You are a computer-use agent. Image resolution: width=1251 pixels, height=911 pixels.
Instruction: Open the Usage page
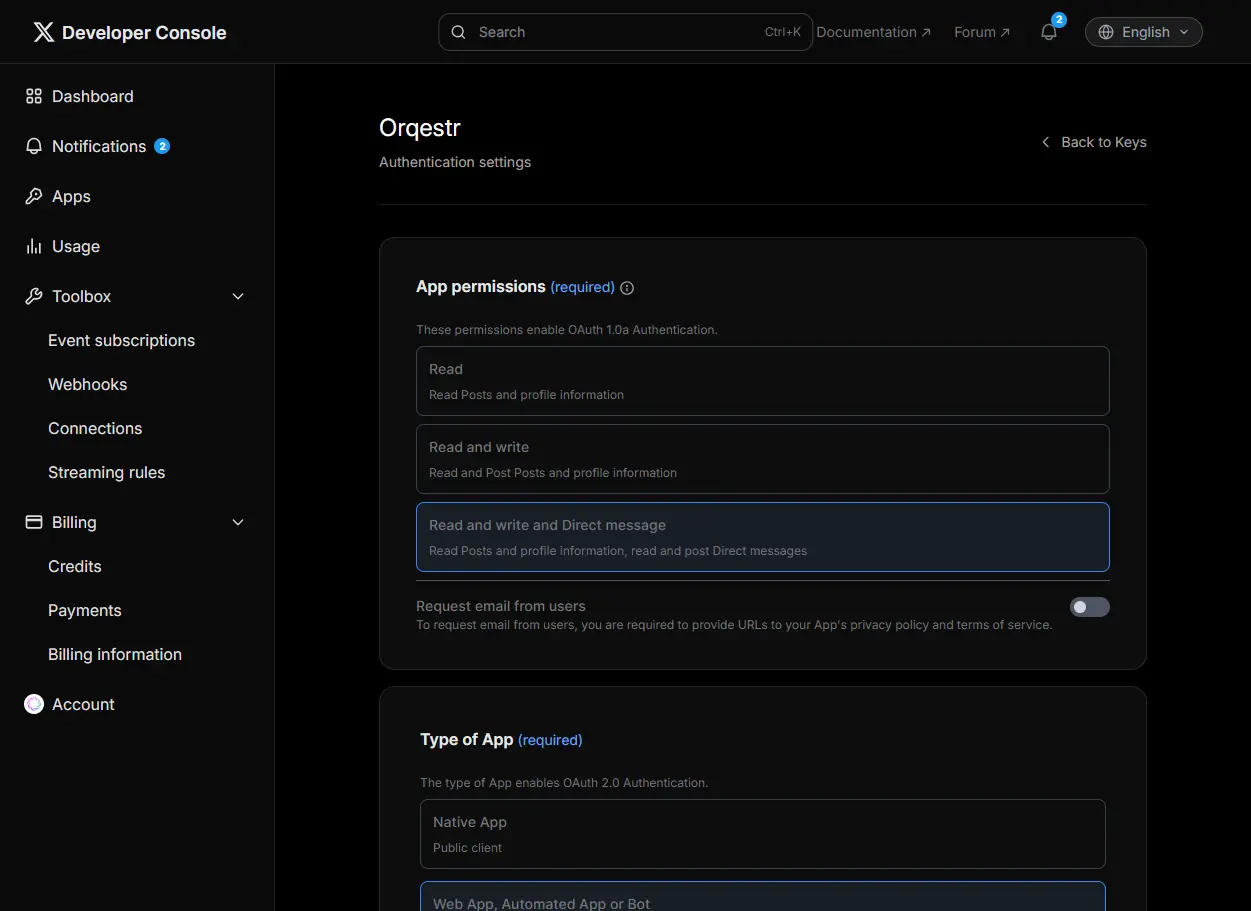pos(76,246)
